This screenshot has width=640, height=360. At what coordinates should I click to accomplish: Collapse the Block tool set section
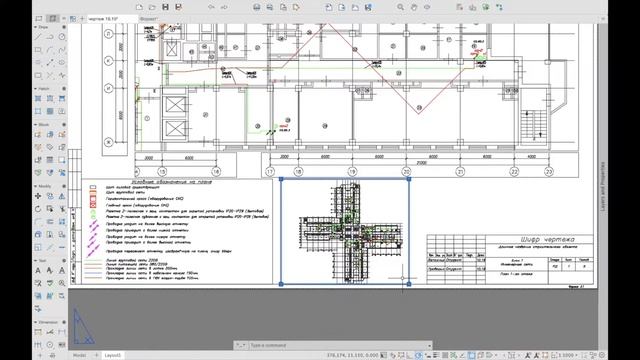pyautogui.click(x=36, y=124)
